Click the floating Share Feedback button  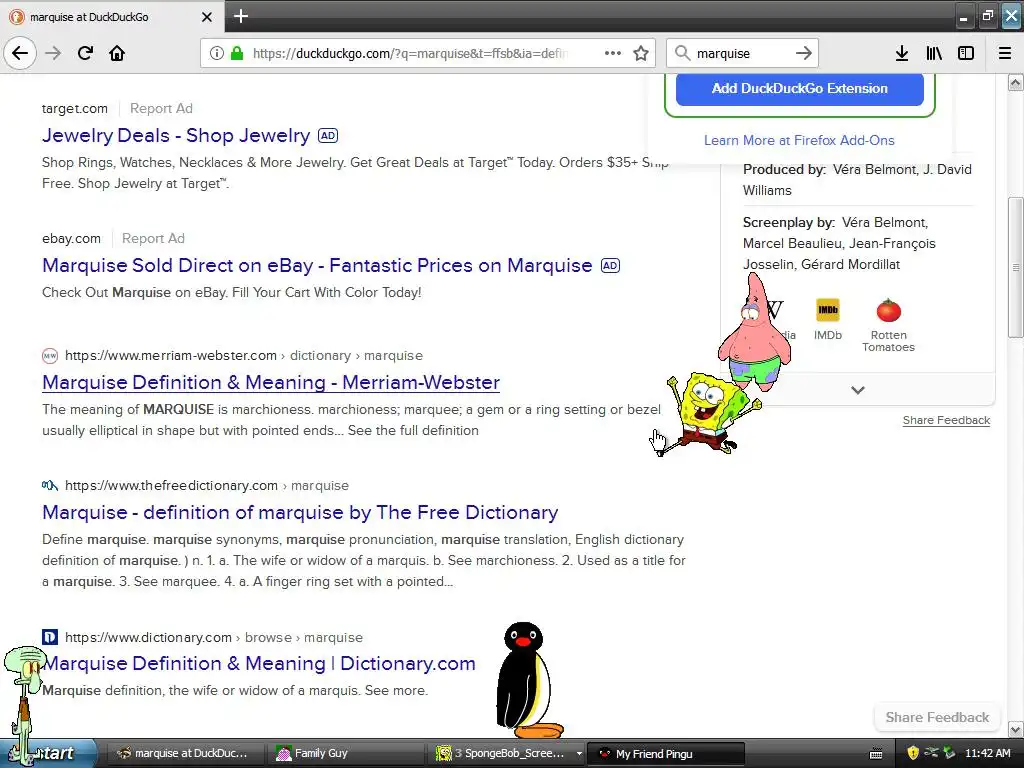937,717
